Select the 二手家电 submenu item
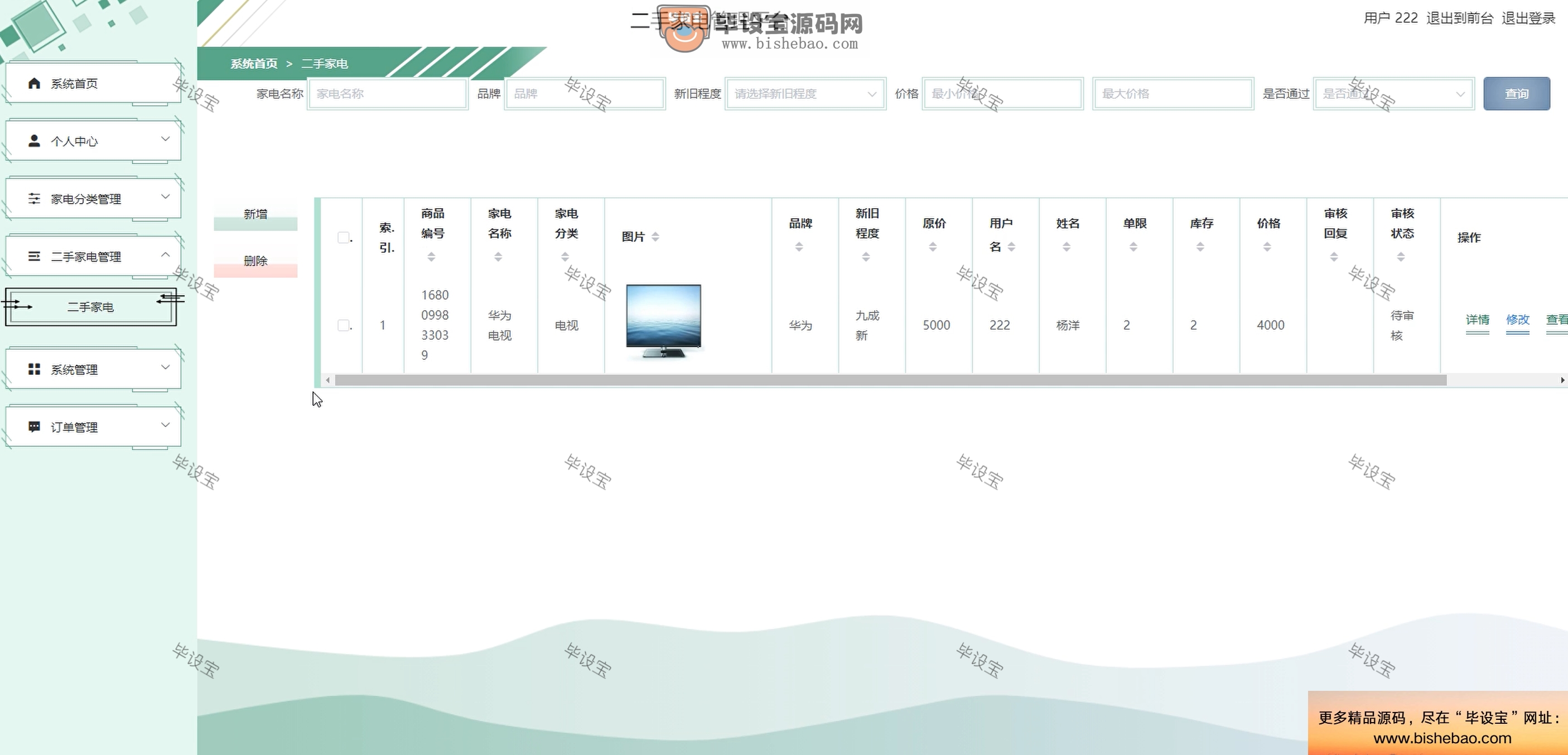1568x755 pixels. tap(91, 307)
